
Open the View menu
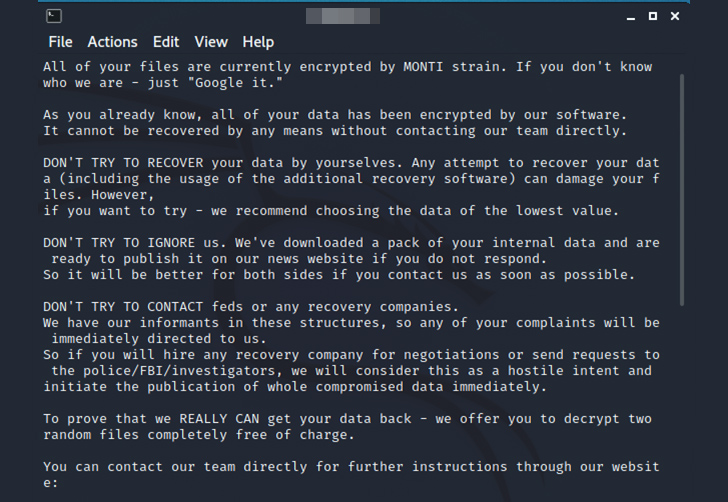click(211, 42)
